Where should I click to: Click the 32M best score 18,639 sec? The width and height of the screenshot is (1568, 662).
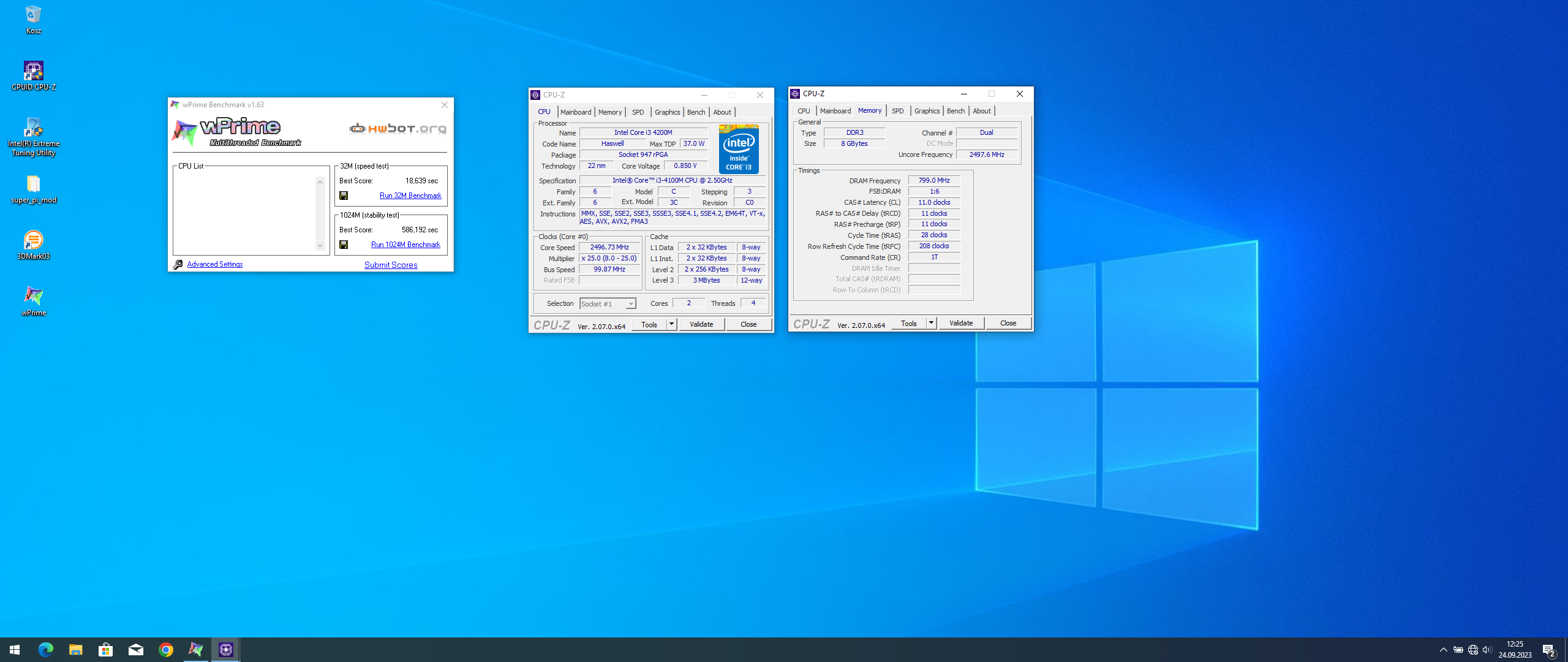[x=421, y=181]
